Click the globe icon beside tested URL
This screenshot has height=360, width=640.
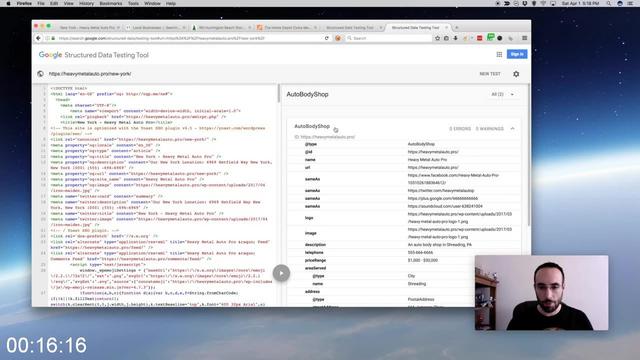point(40,74)
